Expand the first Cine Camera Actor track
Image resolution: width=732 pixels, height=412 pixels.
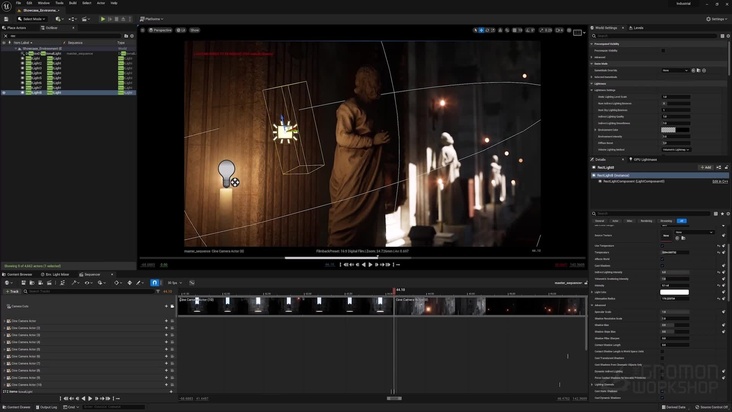click(4, 321)
